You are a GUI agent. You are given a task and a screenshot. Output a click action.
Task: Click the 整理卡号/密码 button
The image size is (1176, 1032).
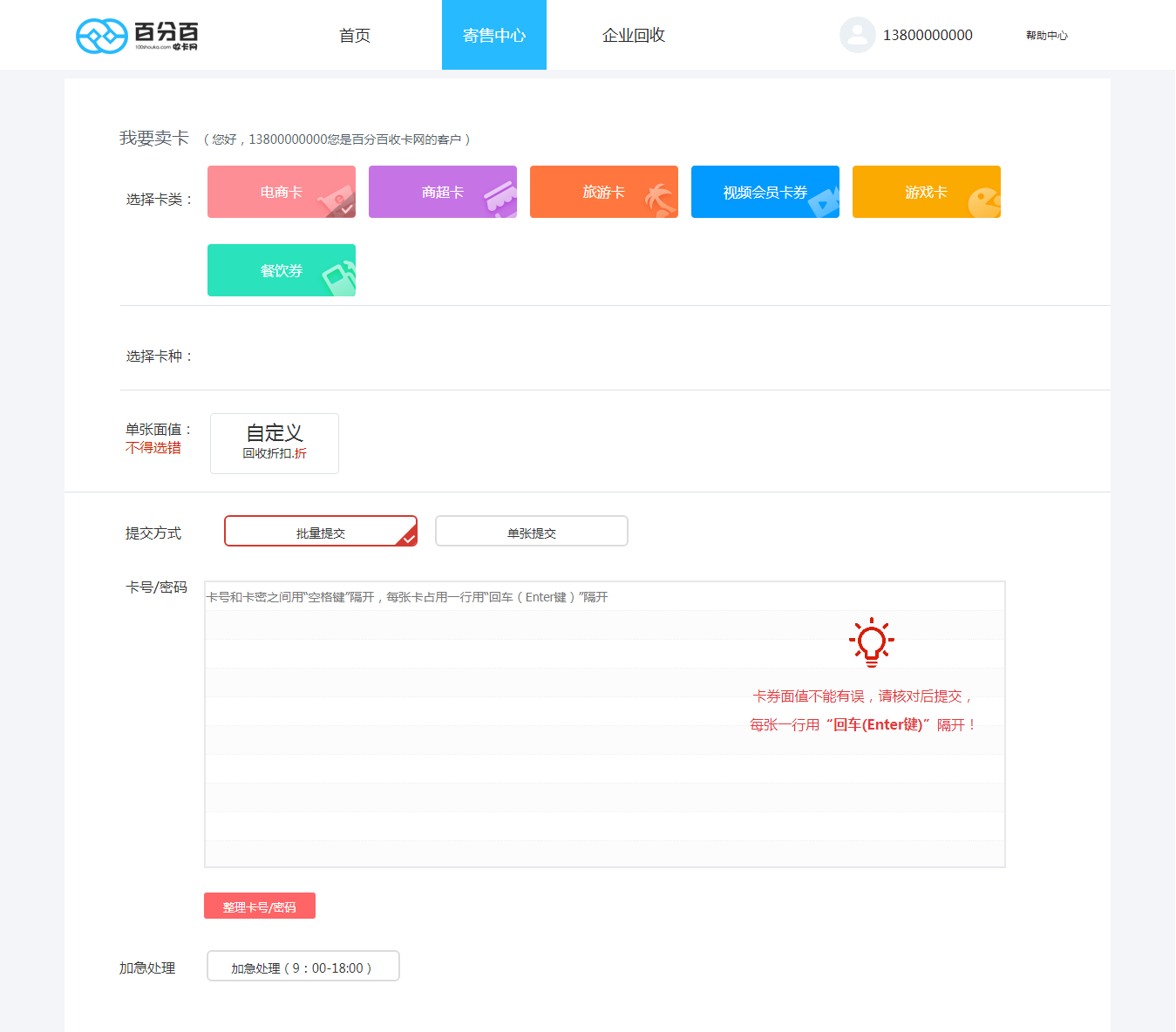click(x=259, y=906)
